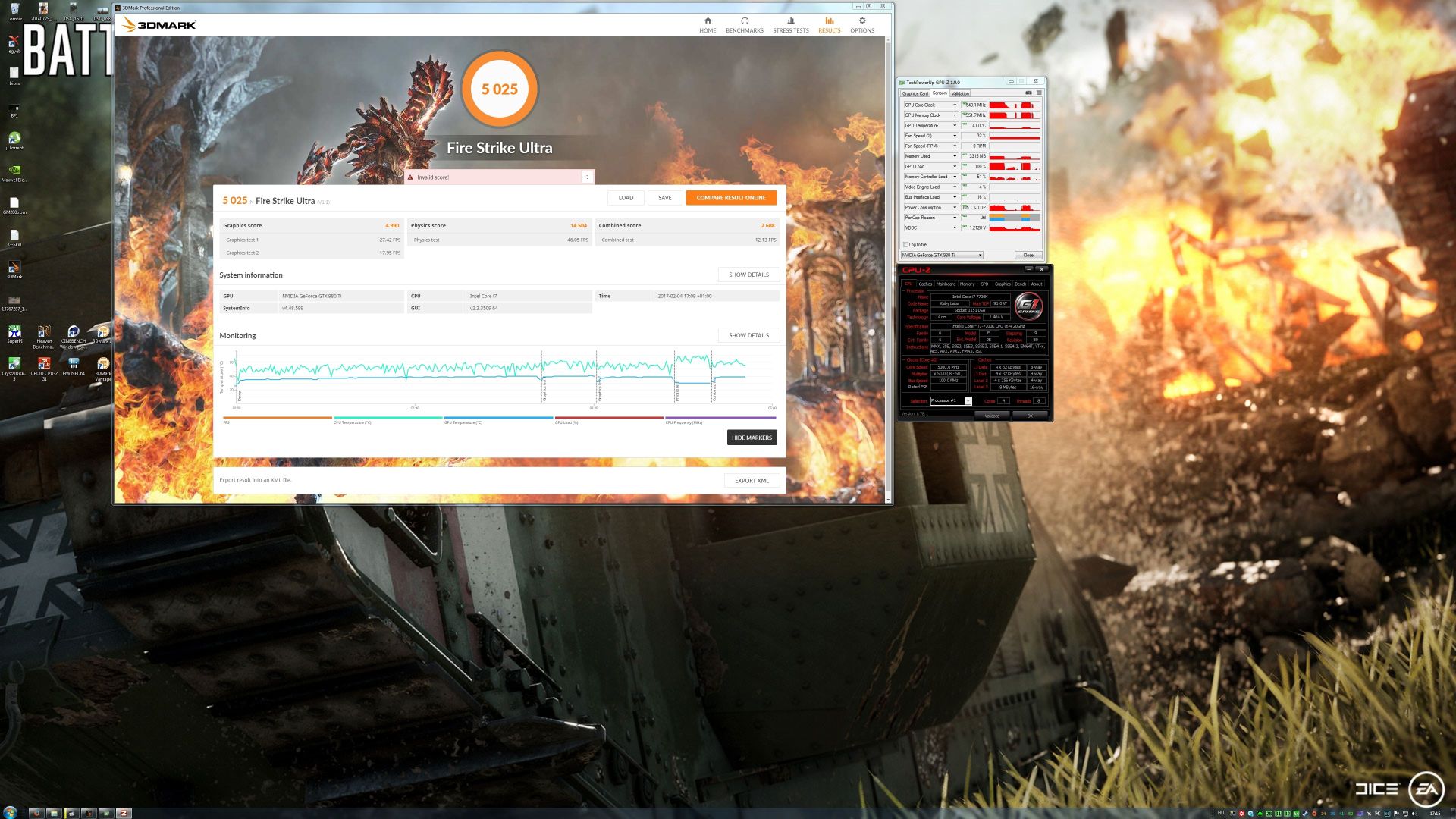Open Power Consumption sensor dropdown
Viewport: 1456px width, 819px height.
[955, 207]
